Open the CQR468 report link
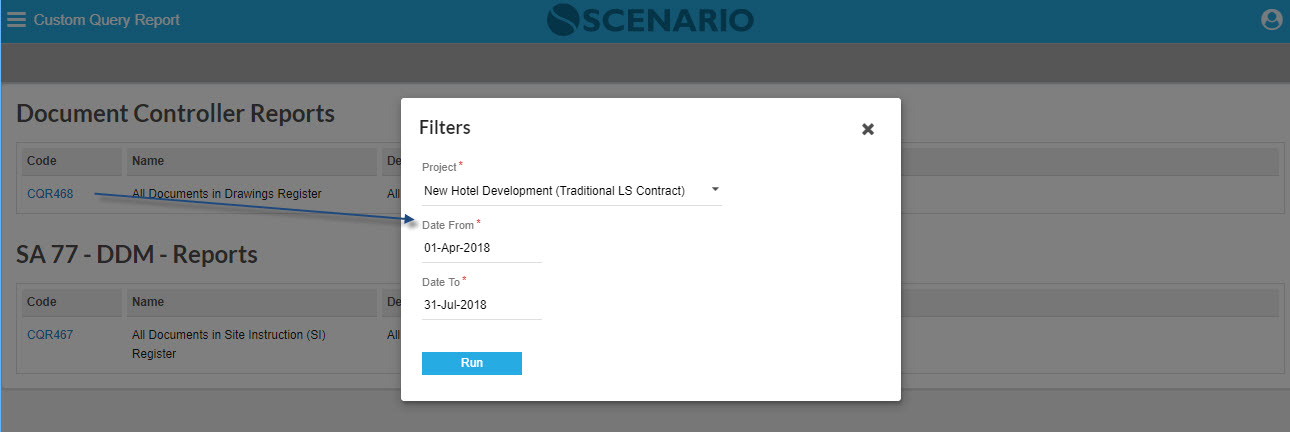The width and height of the screenshot is (1290, 432). pos(50,194)
